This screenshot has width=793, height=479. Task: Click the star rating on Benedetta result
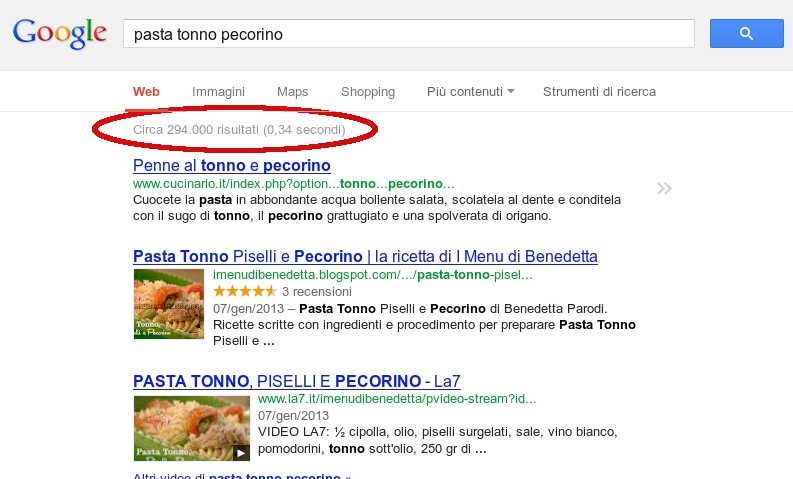point(238,290)
